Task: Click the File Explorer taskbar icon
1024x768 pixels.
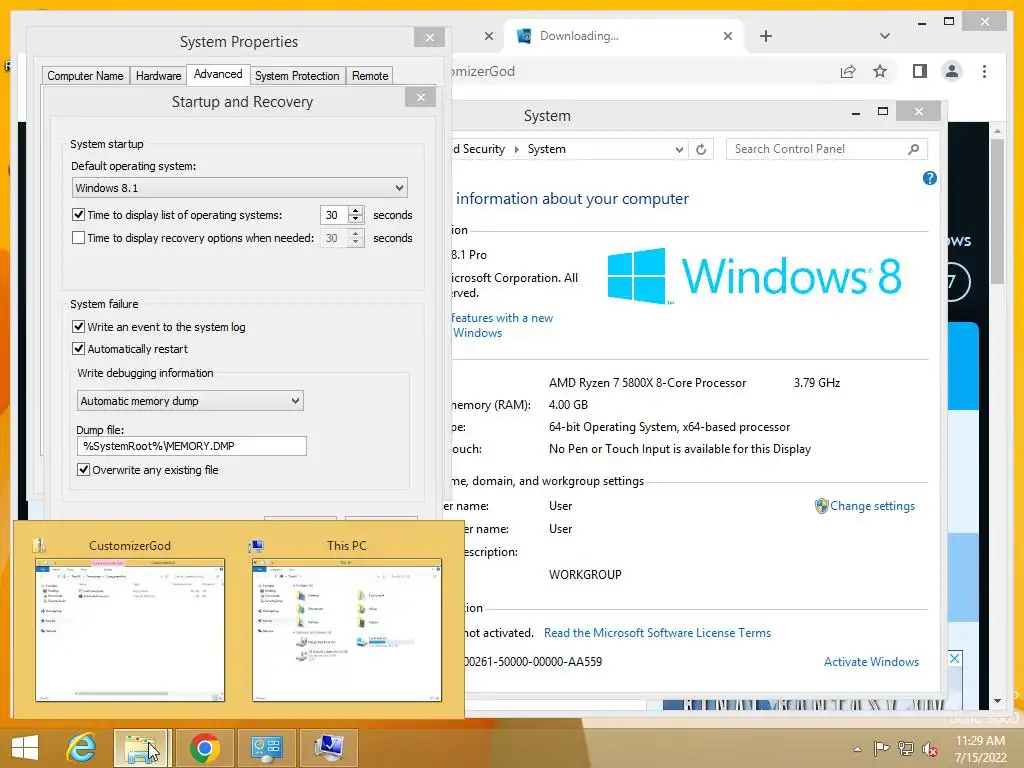Action: 142,748
